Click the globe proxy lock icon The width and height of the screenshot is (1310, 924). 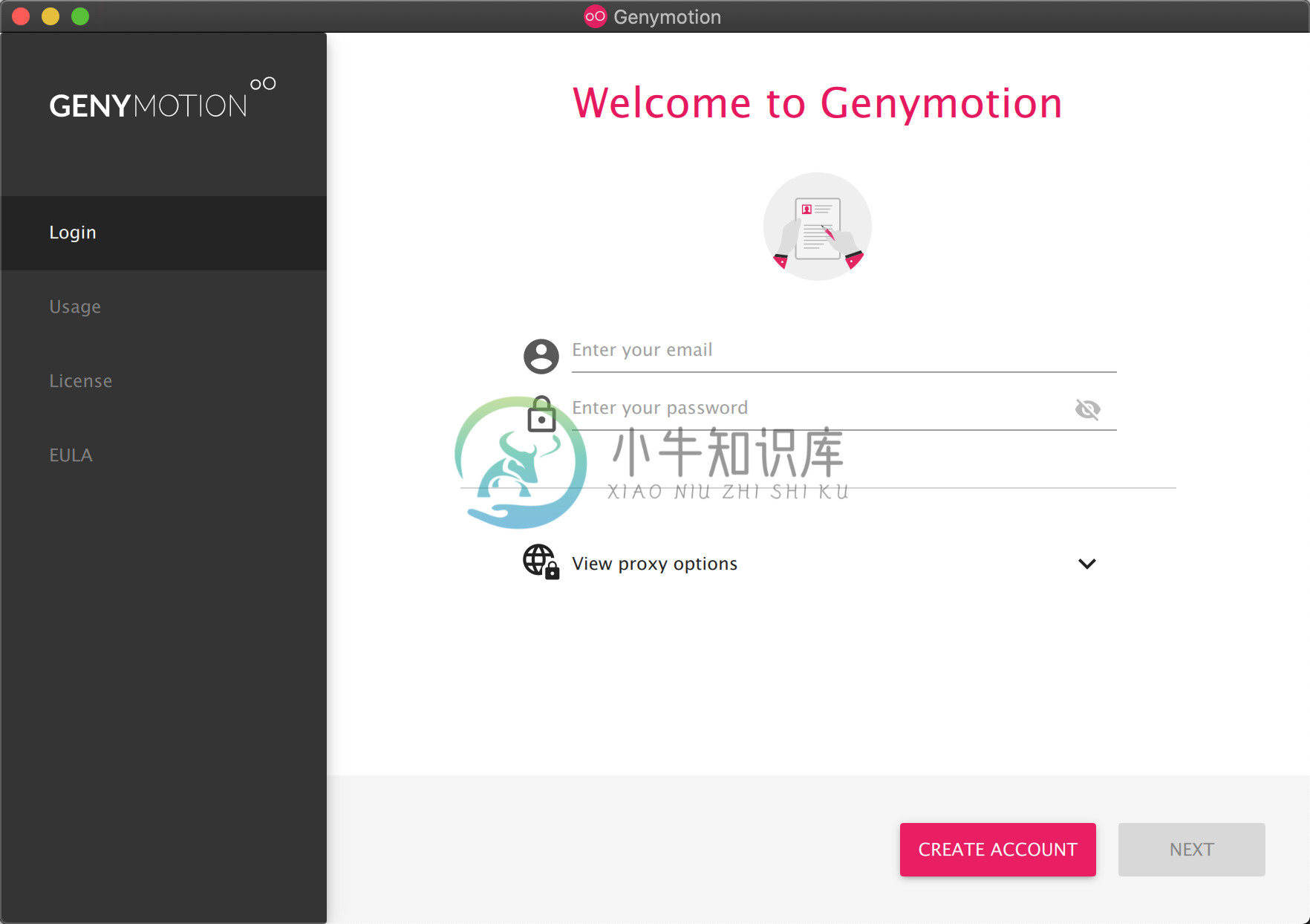(x=541, y=562)
